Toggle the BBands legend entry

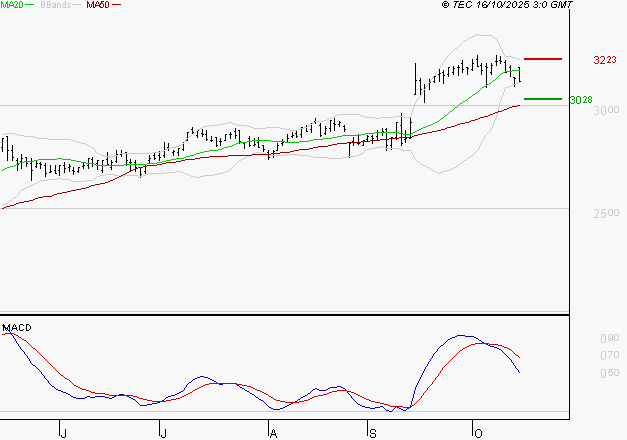point(54,5)
